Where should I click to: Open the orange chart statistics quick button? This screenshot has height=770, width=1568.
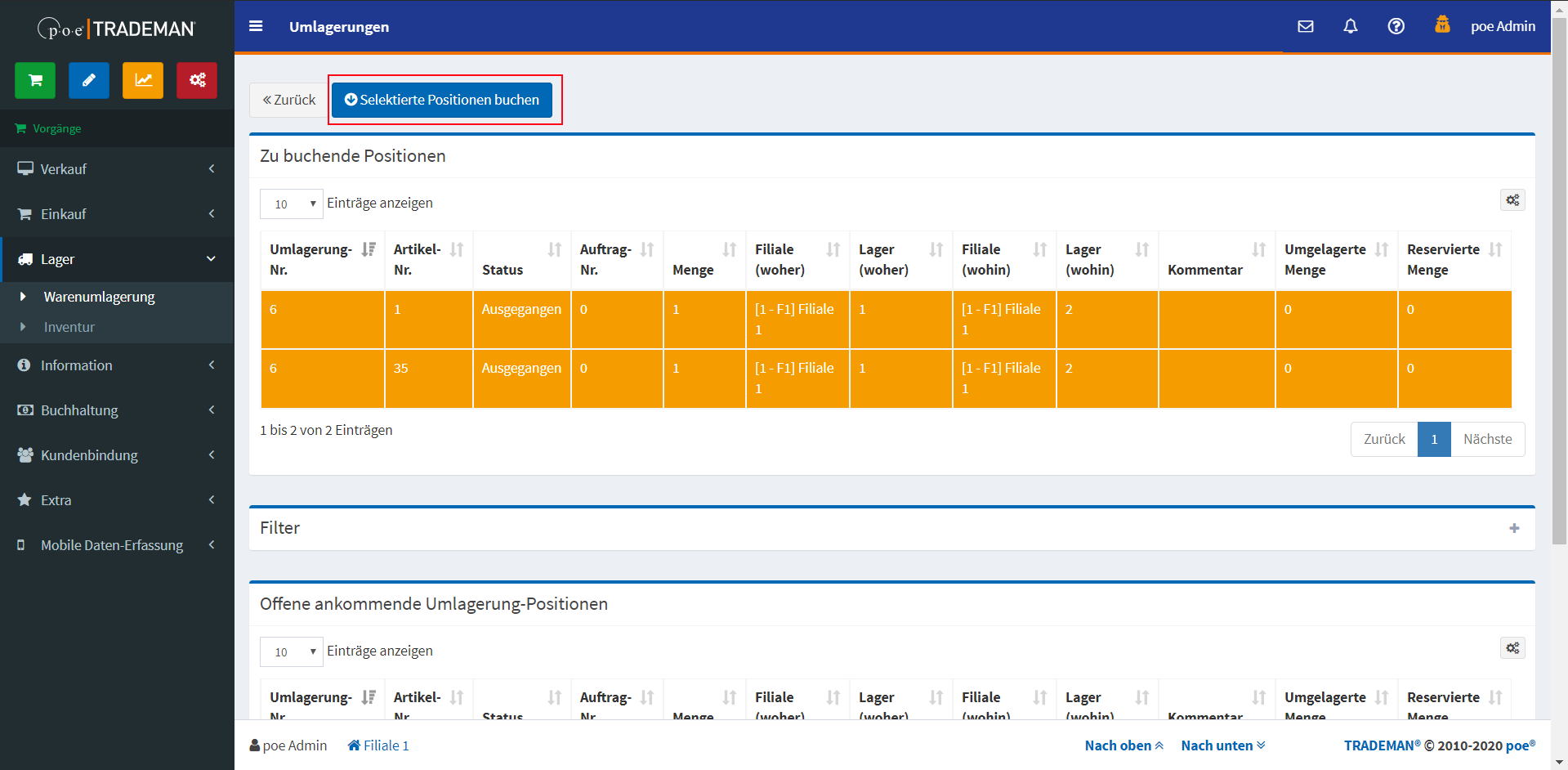point(143,80)
